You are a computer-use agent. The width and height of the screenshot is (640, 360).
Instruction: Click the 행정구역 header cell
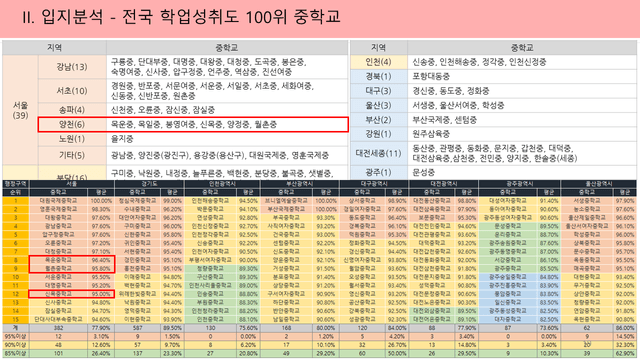tap(16, 184)
